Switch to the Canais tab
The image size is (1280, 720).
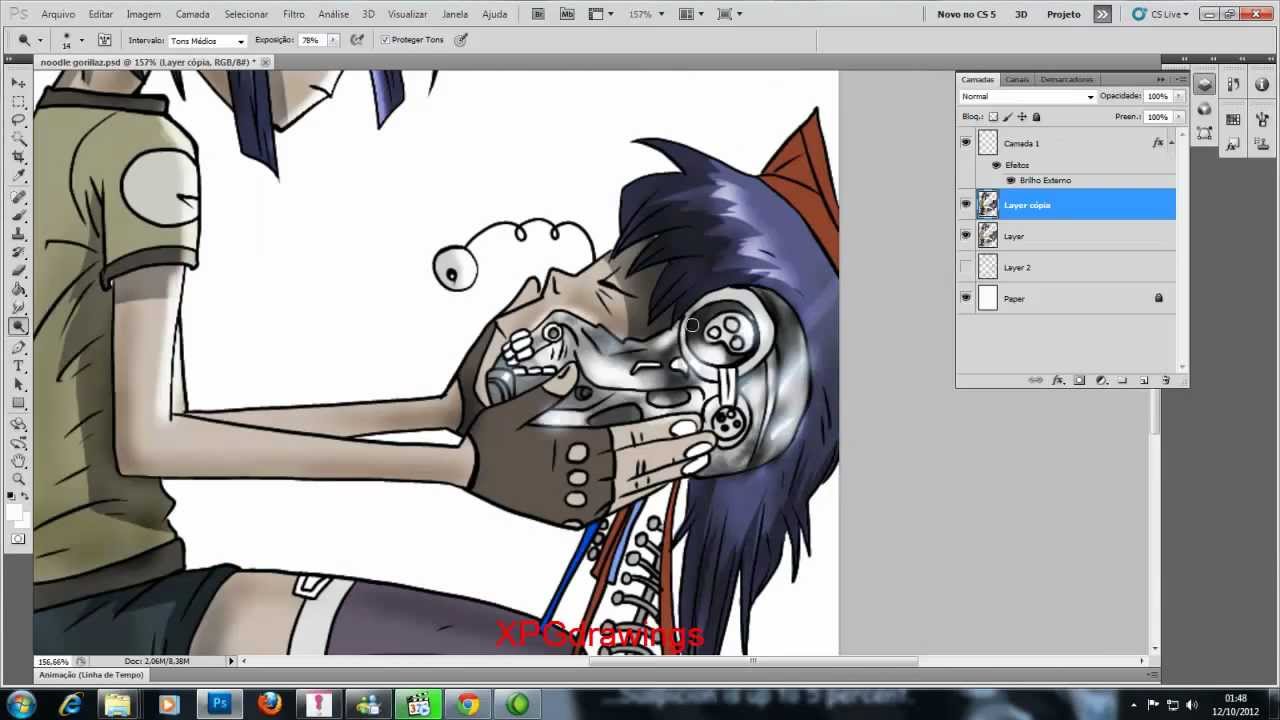click(1017, 79)
